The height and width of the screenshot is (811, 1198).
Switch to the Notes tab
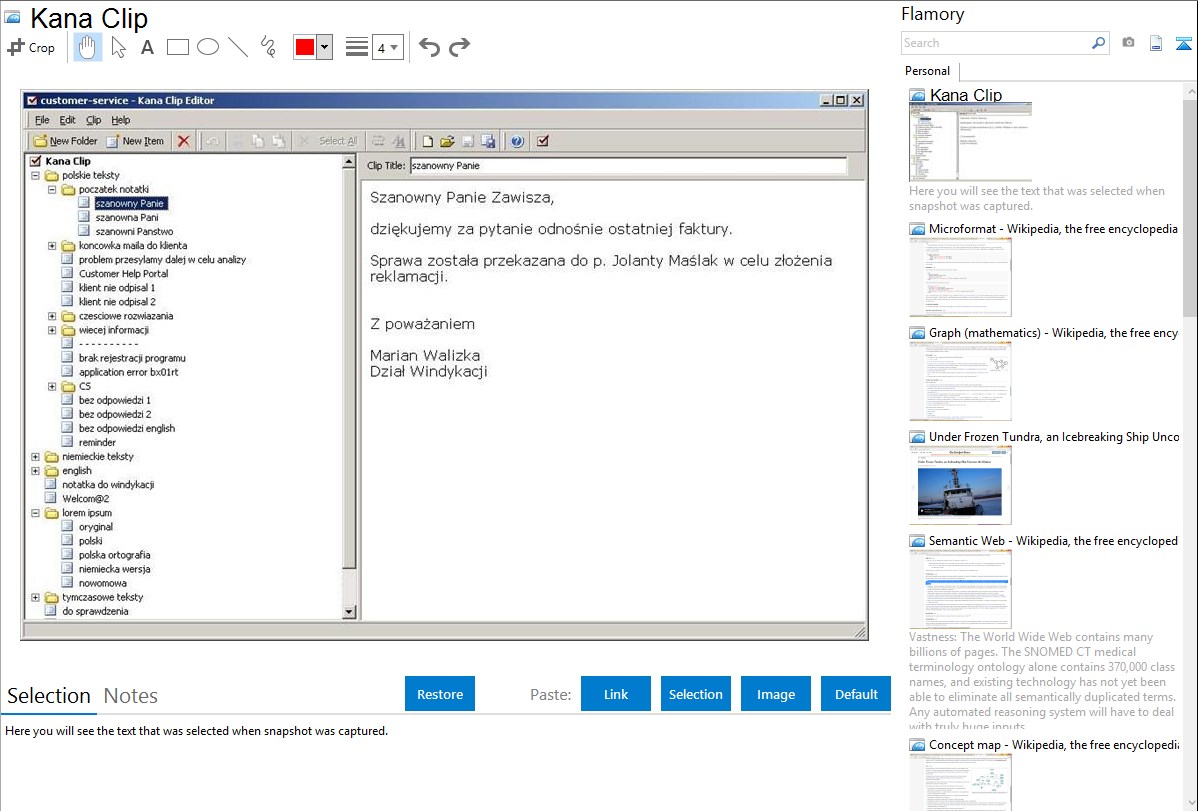[130, 696]
